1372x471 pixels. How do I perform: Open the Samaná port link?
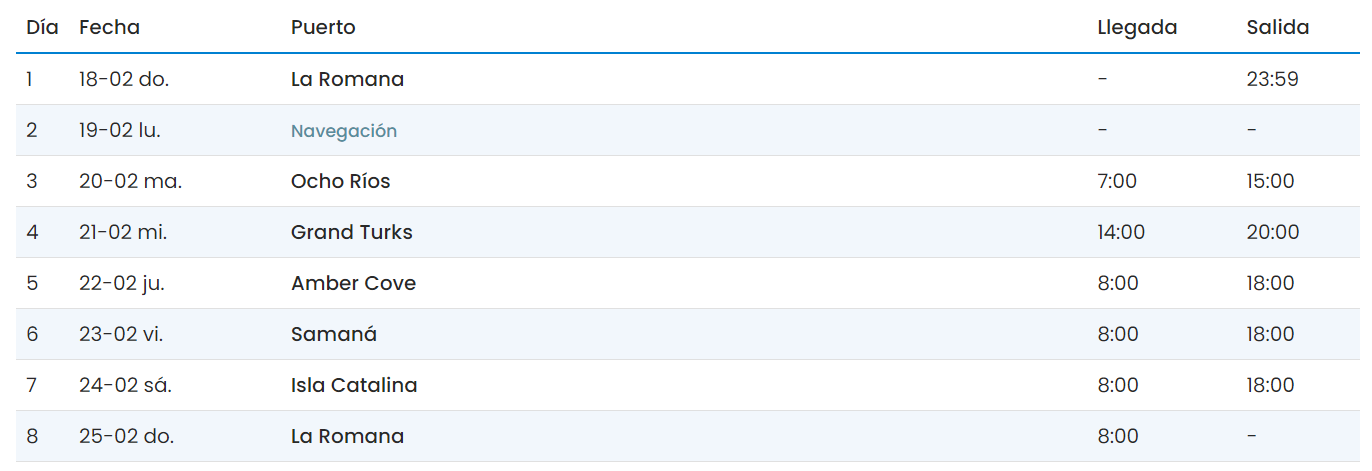[x=334, y=334]
